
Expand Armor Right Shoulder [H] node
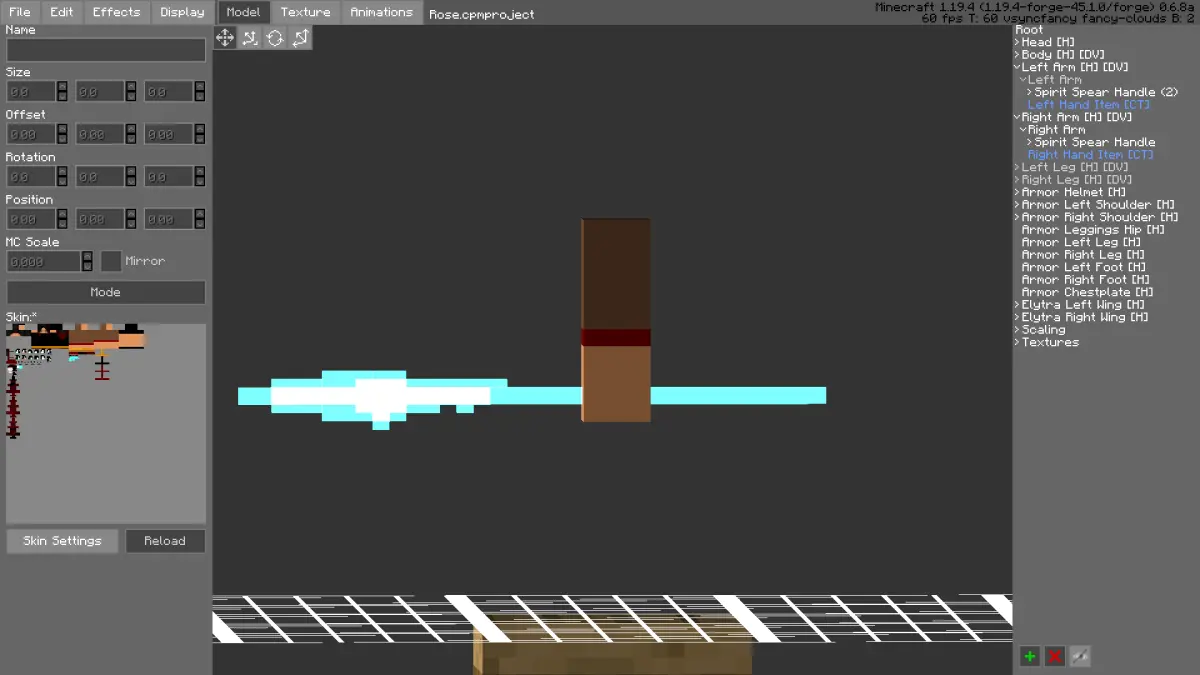[1018, 217]
